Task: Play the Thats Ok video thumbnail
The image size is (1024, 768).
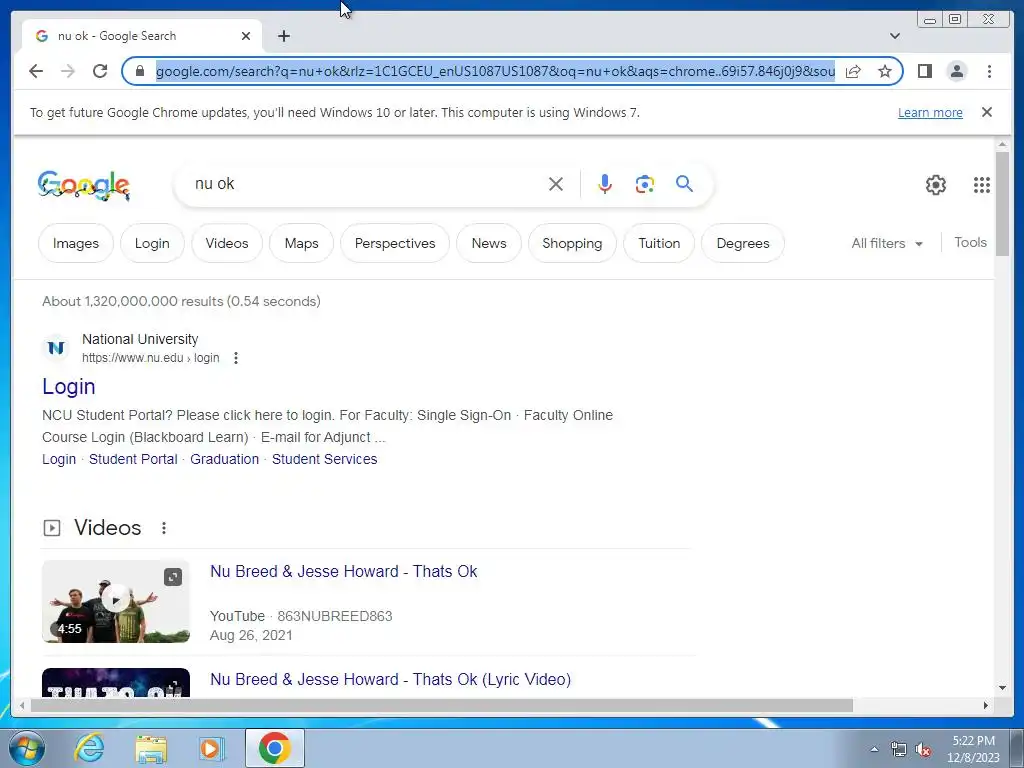Action: point(116,601)
